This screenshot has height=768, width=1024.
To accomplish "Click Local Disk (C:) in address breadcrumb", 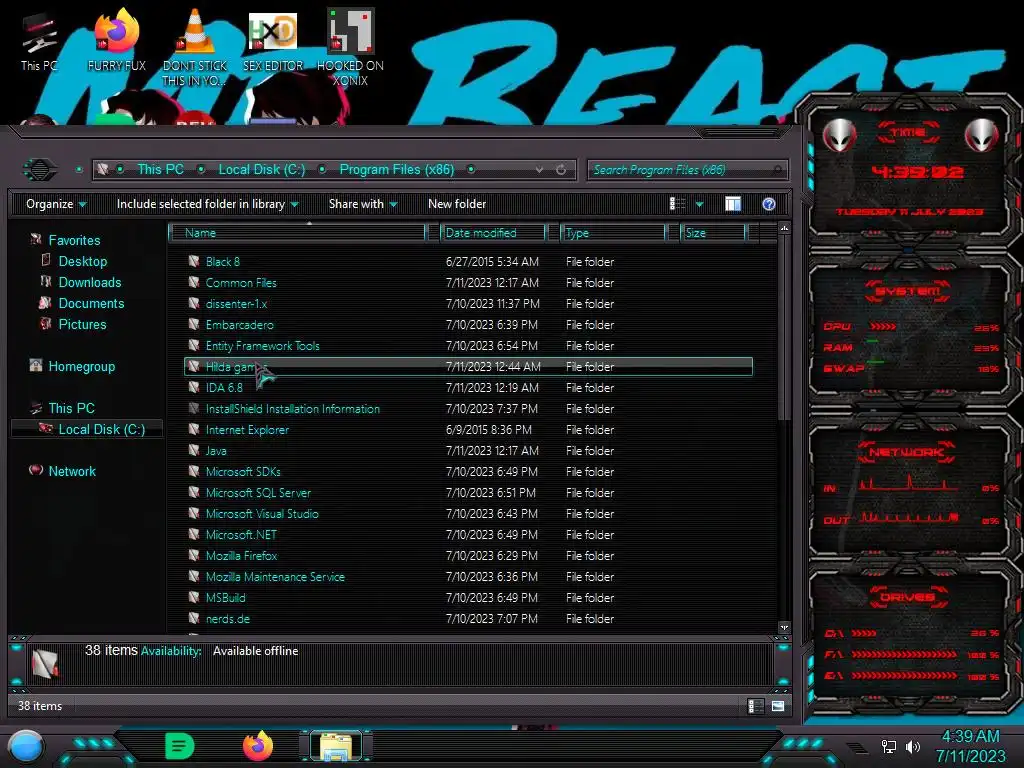I will pos(262,170).
